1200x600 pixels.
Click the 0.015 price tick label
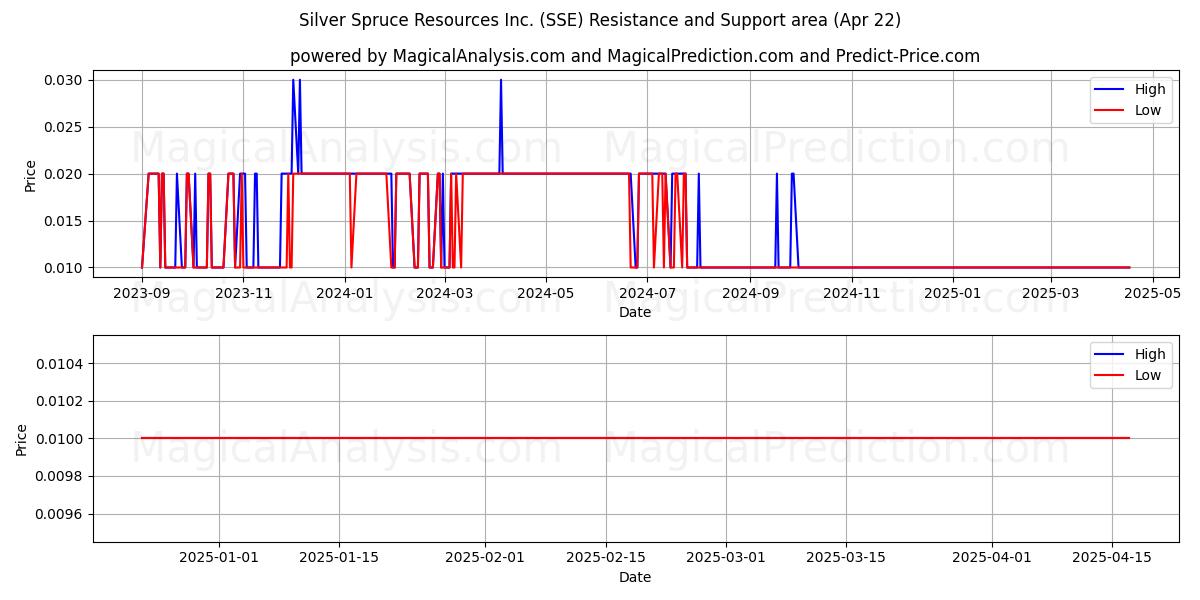(65, 221)
